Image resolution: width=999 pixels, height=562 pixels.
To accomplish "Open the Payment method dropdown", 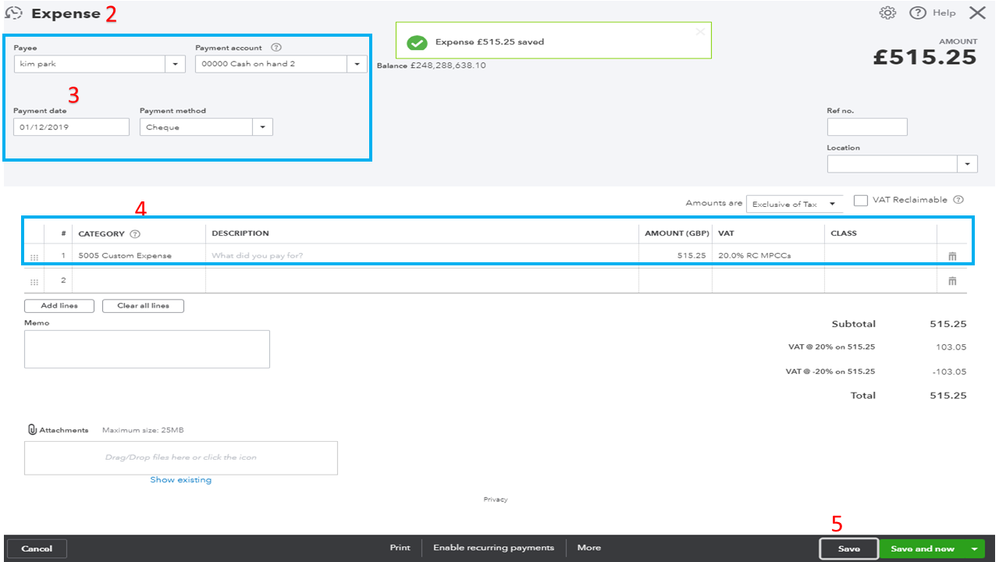I will 262,127.
